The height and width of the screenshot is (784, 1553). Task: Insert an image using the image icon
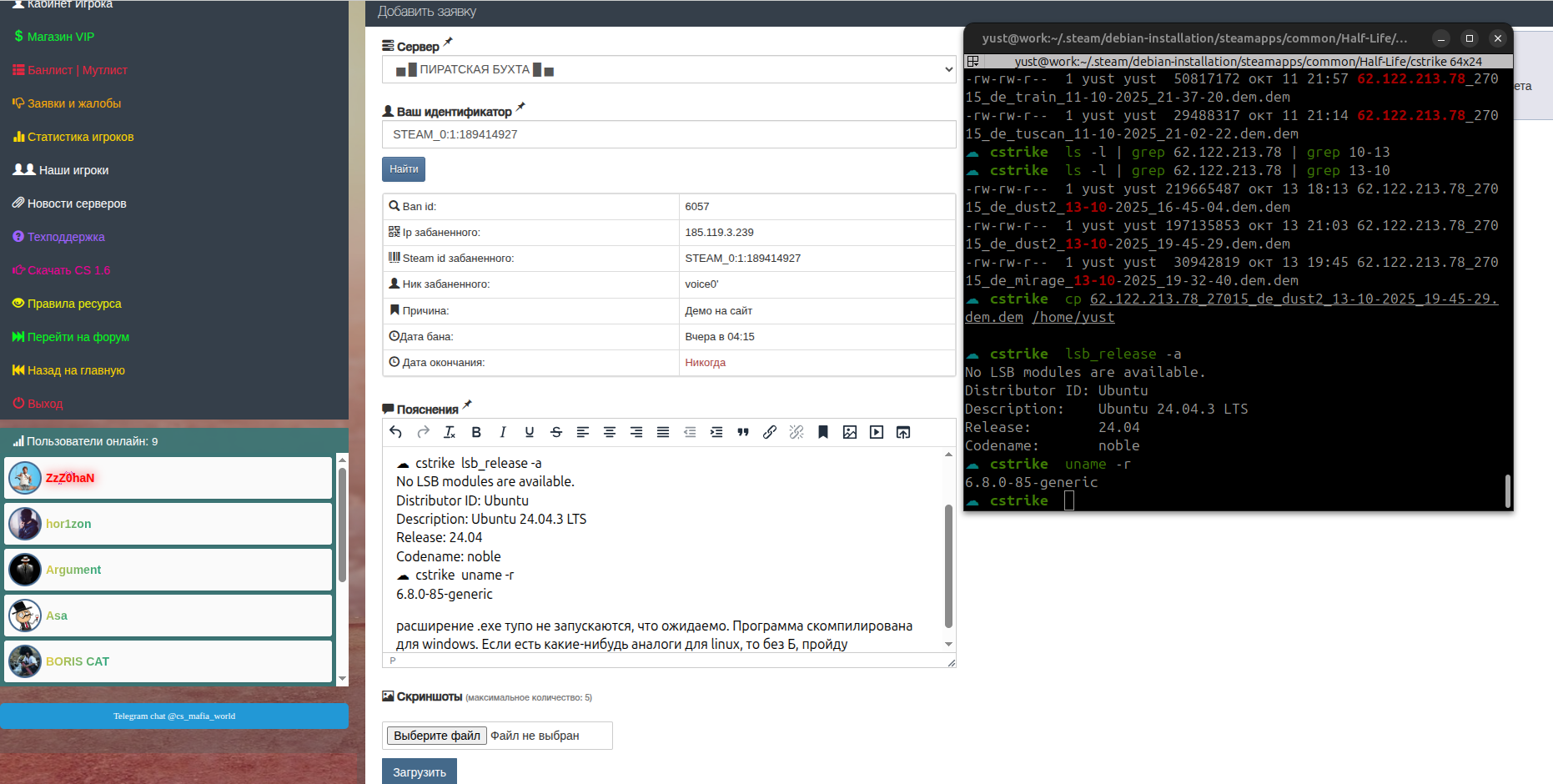850,432
